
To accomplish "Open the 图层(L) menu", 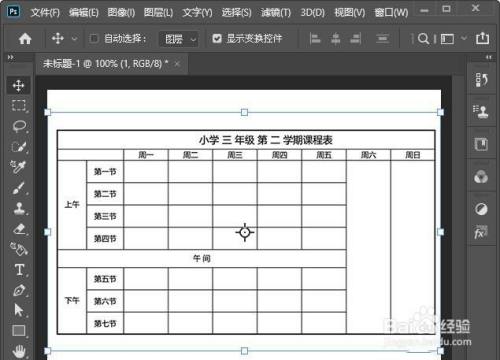I will (x=158, y=13).
